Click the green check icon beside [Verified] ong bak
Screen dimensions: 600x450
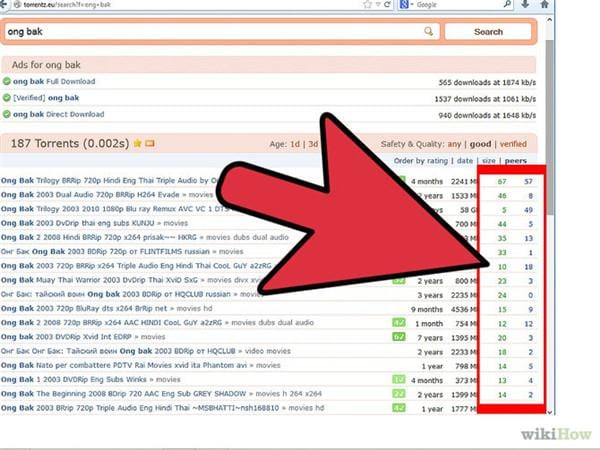coord(7,98)
